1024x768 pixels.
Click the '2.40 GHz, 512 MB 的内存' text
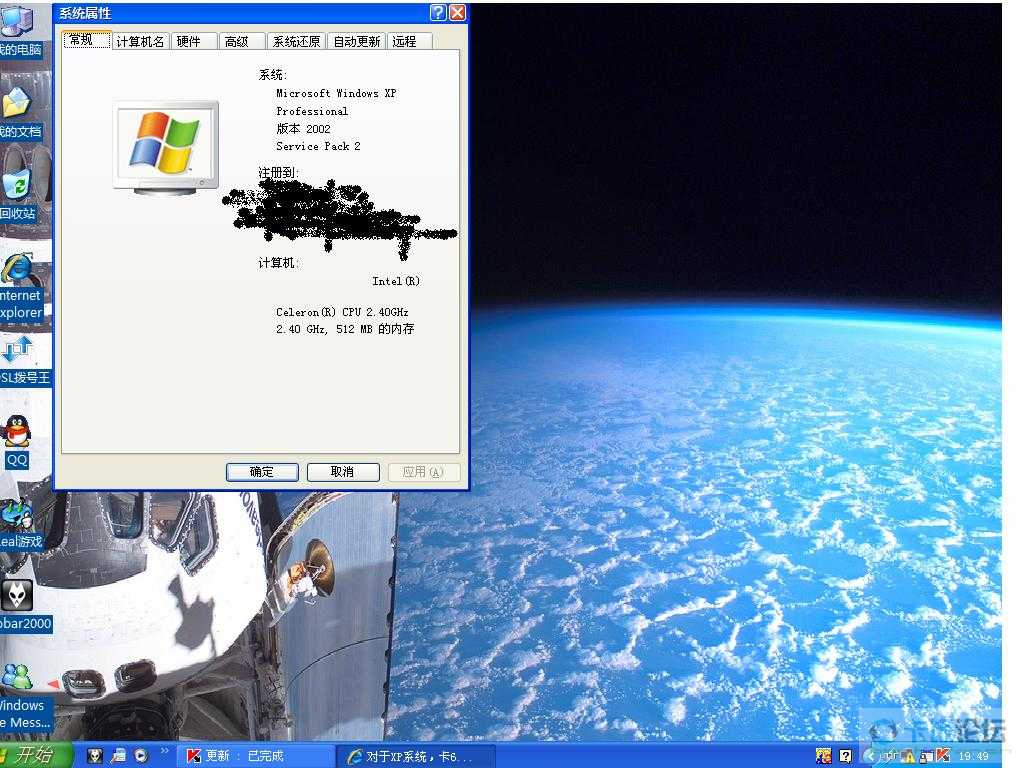click(345, 329)
